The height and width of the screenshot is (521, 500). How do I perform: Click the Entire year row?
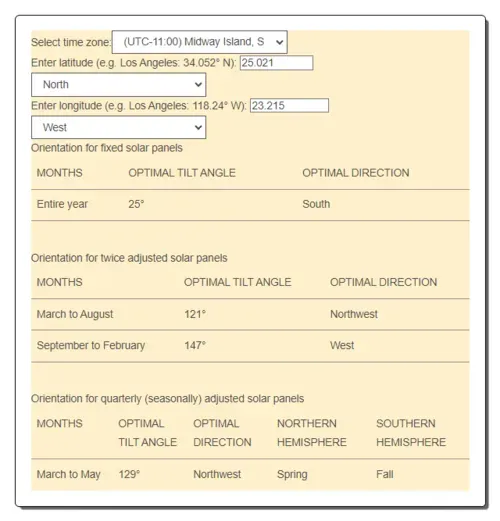pos(250,205)
